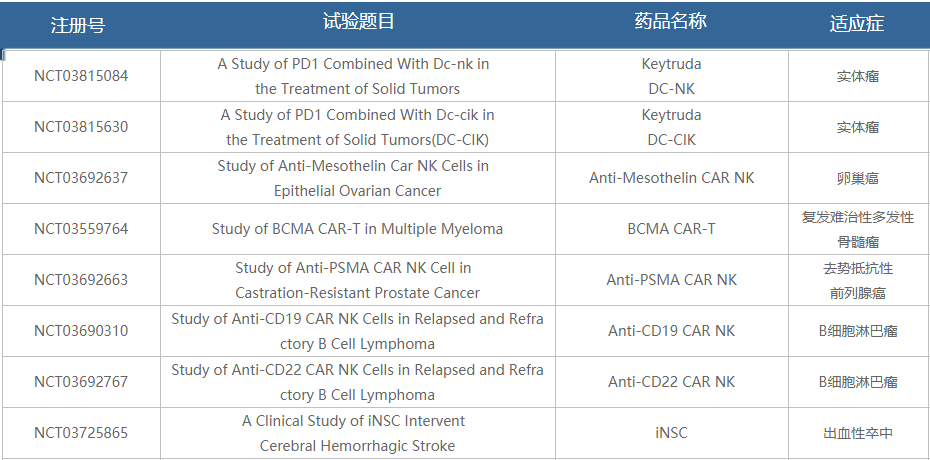Viewport: 930px width, 460px height.
Task: Click the iNSC drug name cell
Action: (671, 433)
